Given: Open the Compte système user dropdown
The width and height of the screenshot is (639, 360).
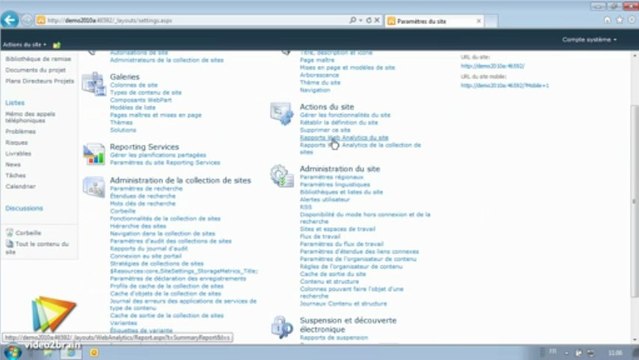Looking at the screenshot, I should [x=589, y=40].
